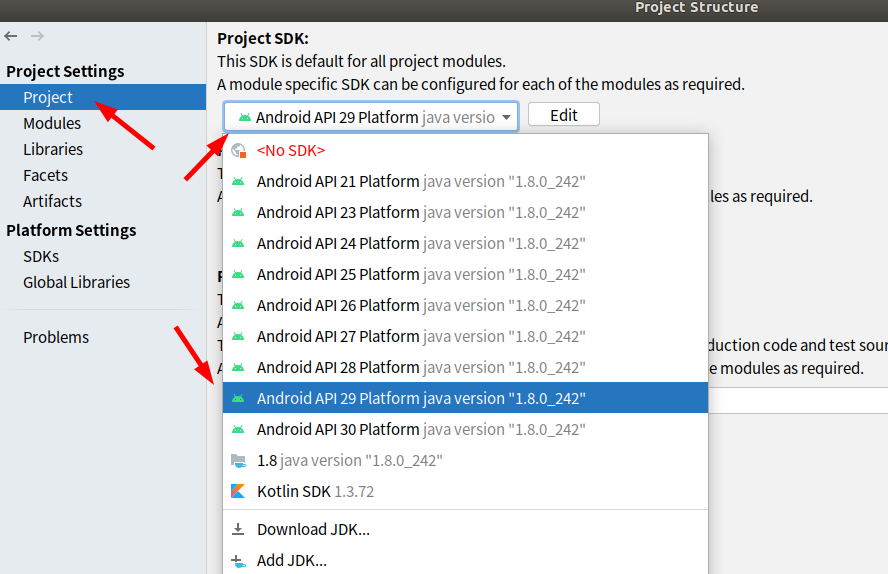Choose highlighted Android API 29 Platform

466,398
